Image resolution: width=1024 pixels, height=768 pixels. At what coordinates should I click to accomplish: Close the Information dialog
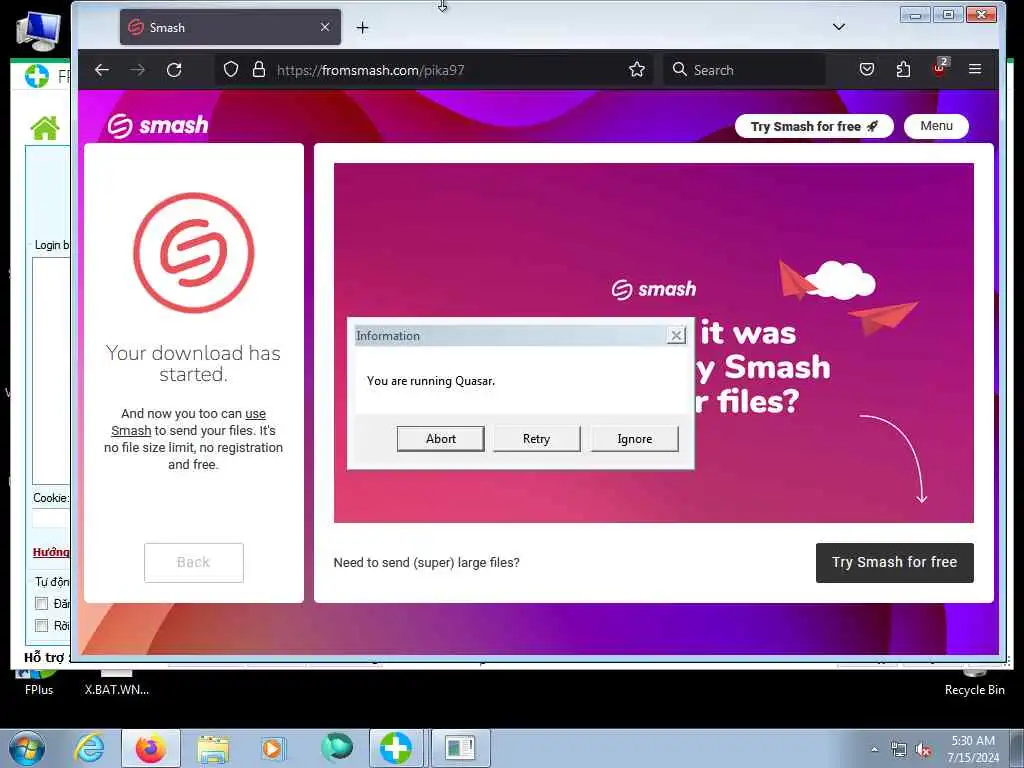(x=676, y=336)
